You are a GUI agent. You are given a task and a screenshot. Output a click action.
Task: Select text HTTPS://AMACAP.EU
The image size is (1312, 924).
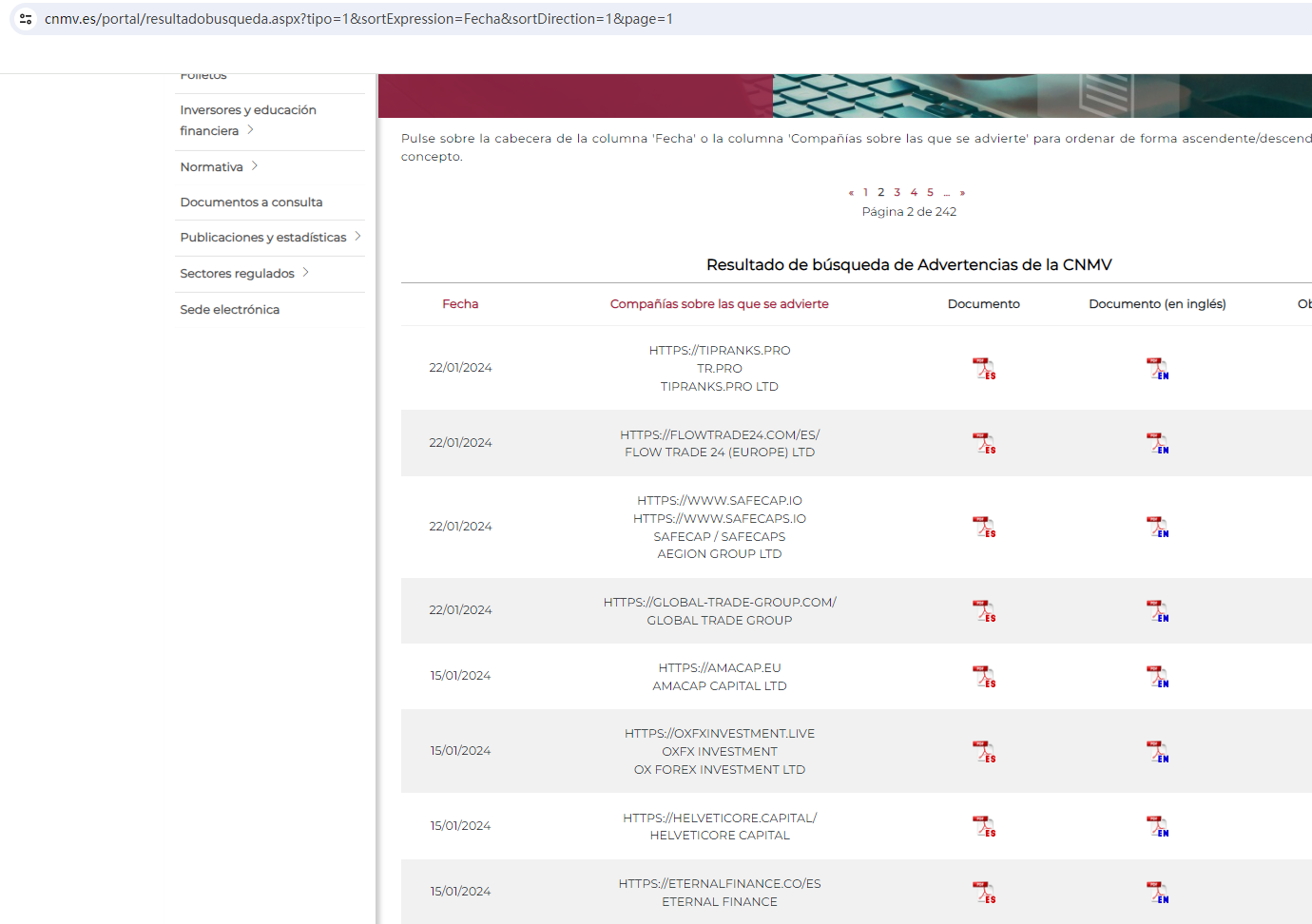[x=720, y=668]
